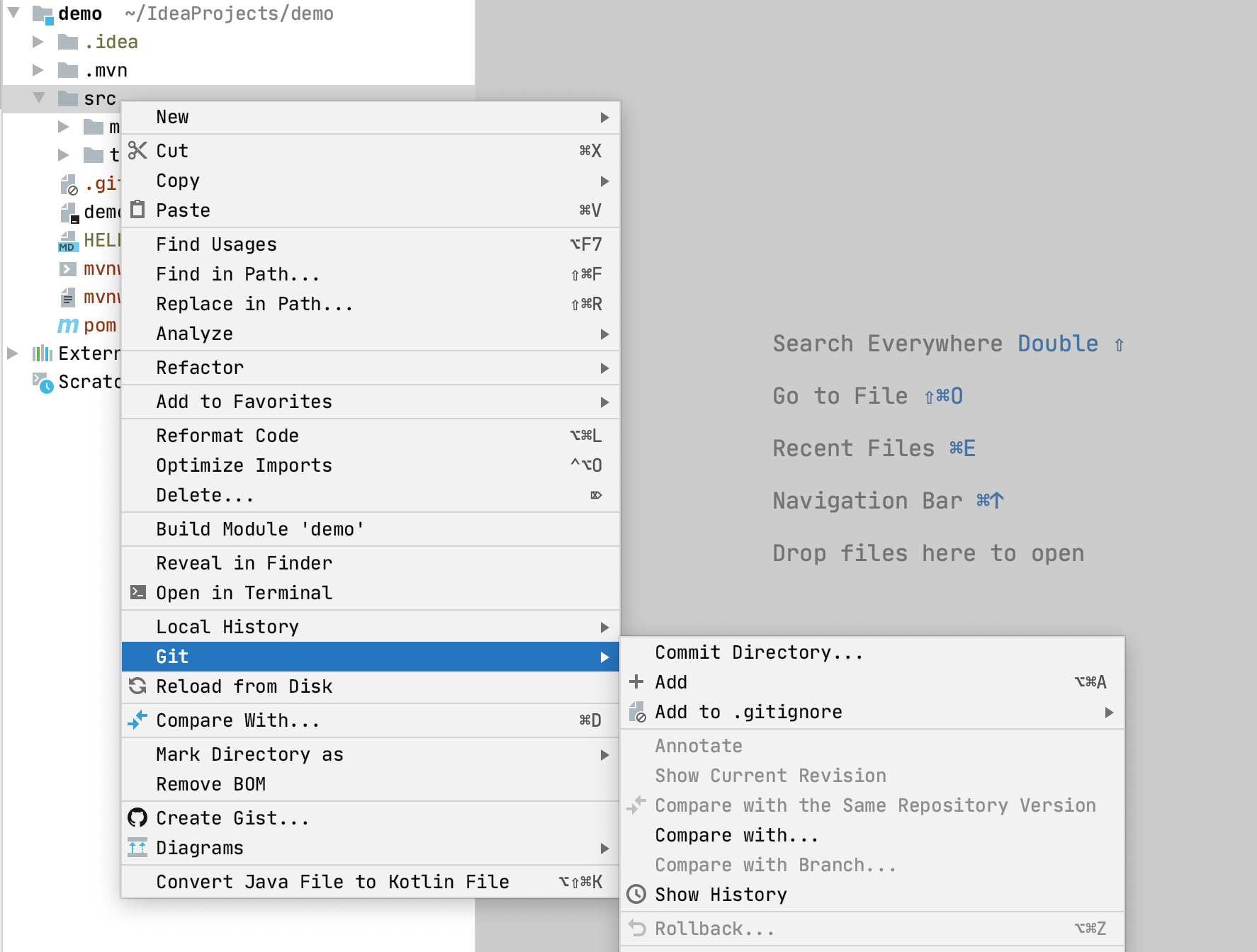
Task: Click the greyed Compare with Same Repository icon
Action: coord(636,805)
